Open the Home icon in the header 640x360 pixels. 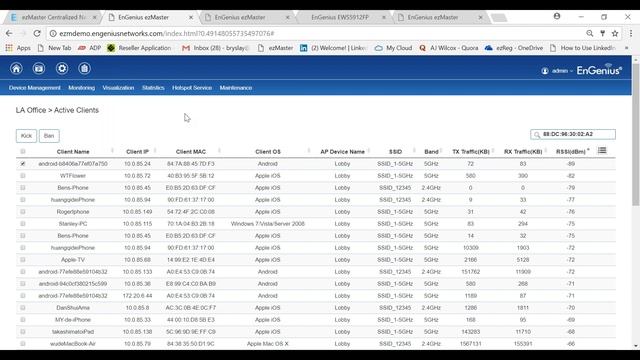[x=16, y=69]
